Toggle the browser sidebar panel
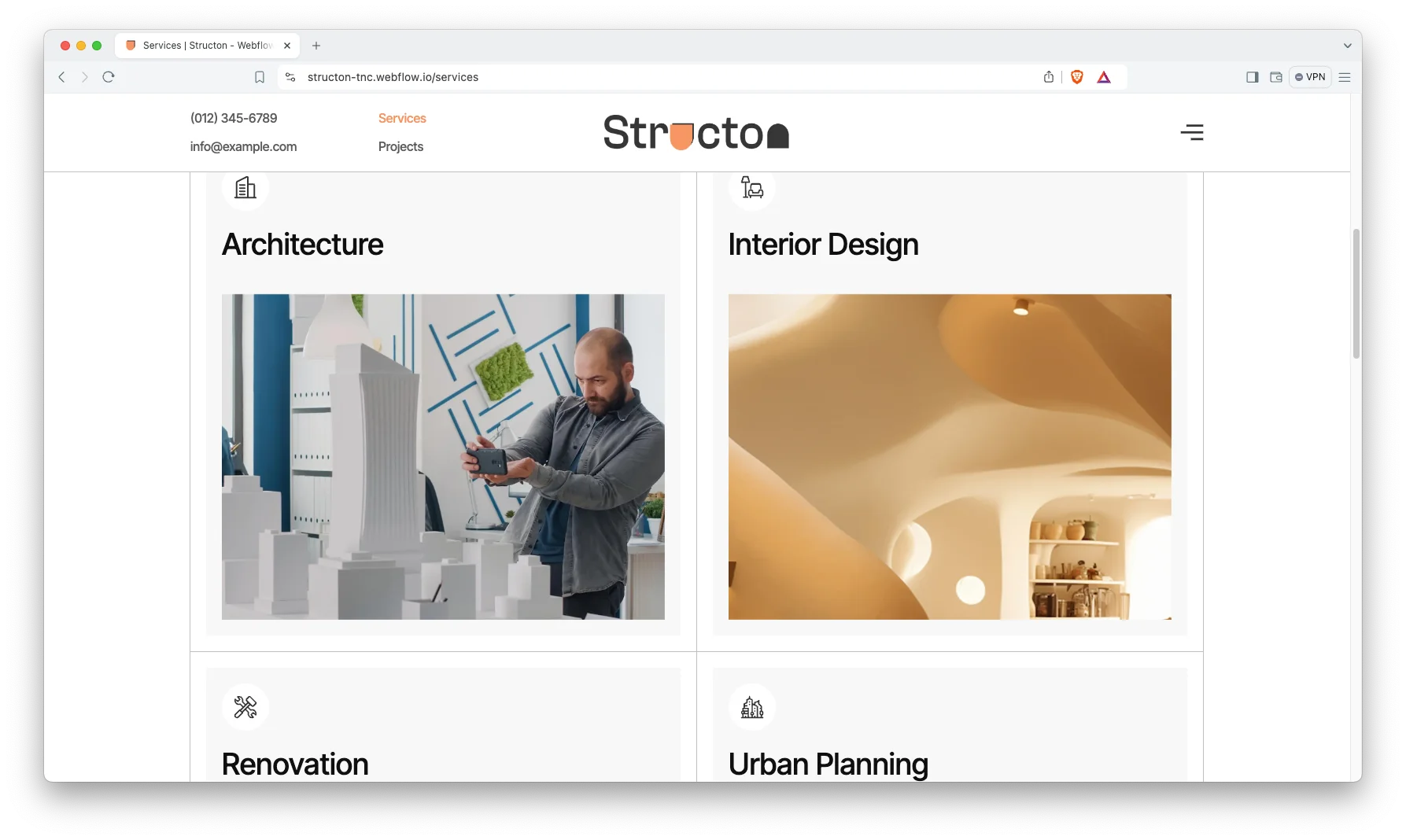1406x840 pixels. [1252, 77]
